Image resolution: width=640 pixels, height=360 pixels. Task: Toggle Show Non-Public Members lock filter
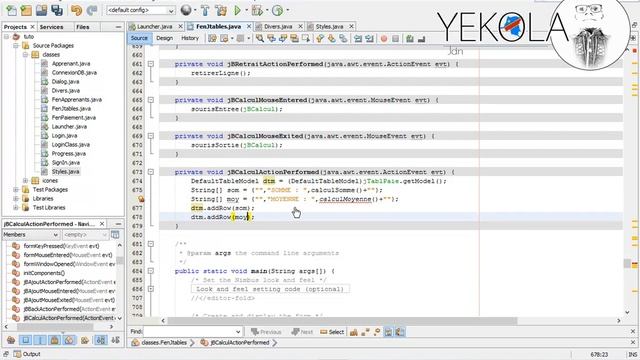54,340
